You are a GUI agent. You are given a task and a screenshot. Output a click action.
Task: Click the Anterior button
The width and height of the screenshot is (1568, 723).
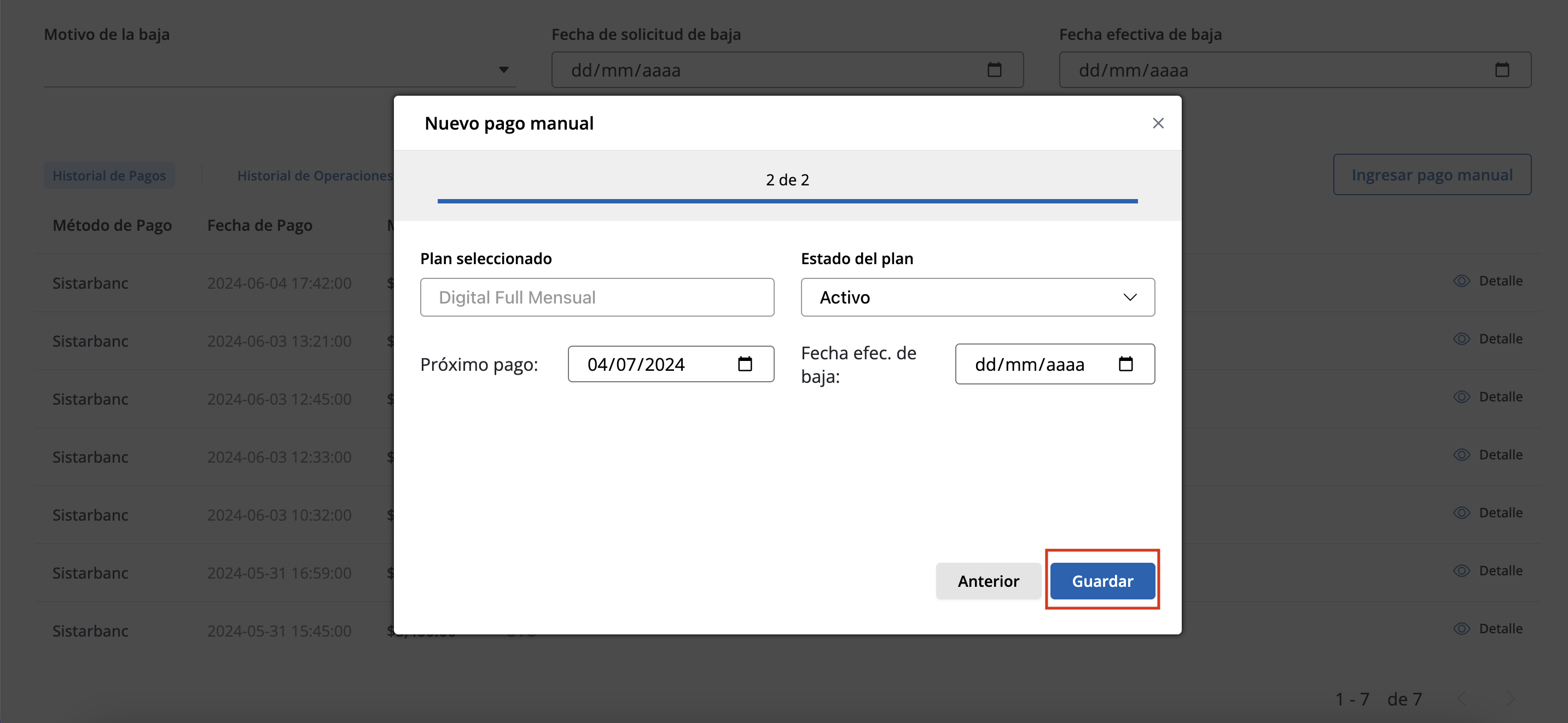(988, 581)
